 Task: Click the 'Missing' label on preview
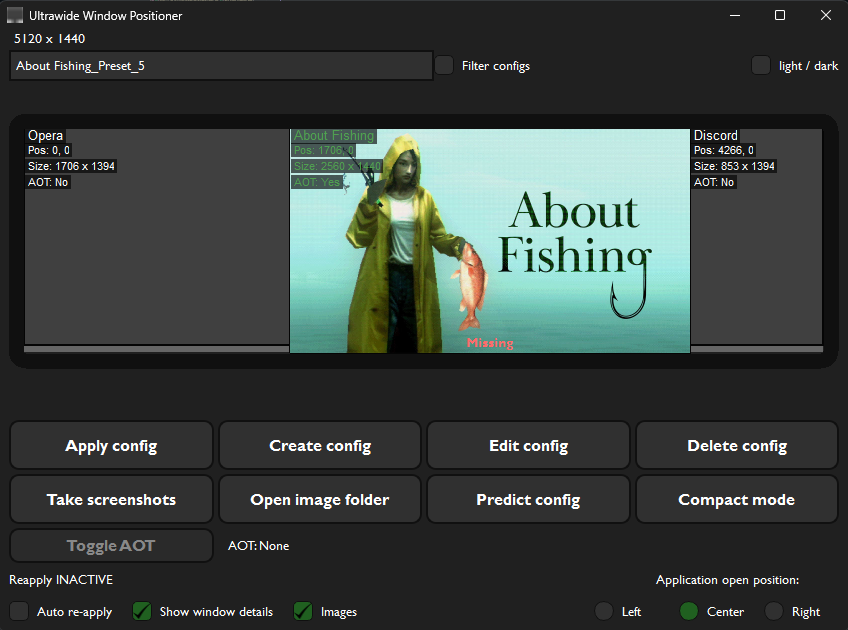(490, 343)
